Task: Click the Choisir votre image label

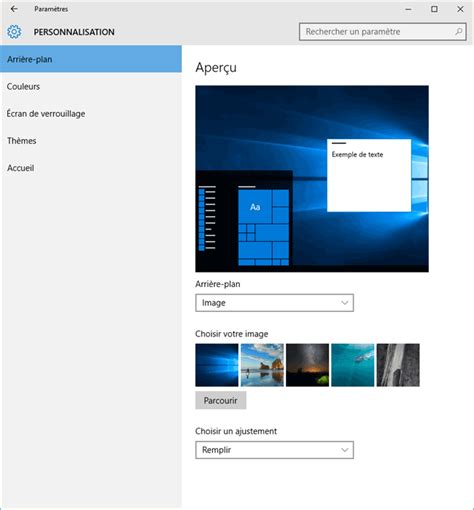Action: 232,334
